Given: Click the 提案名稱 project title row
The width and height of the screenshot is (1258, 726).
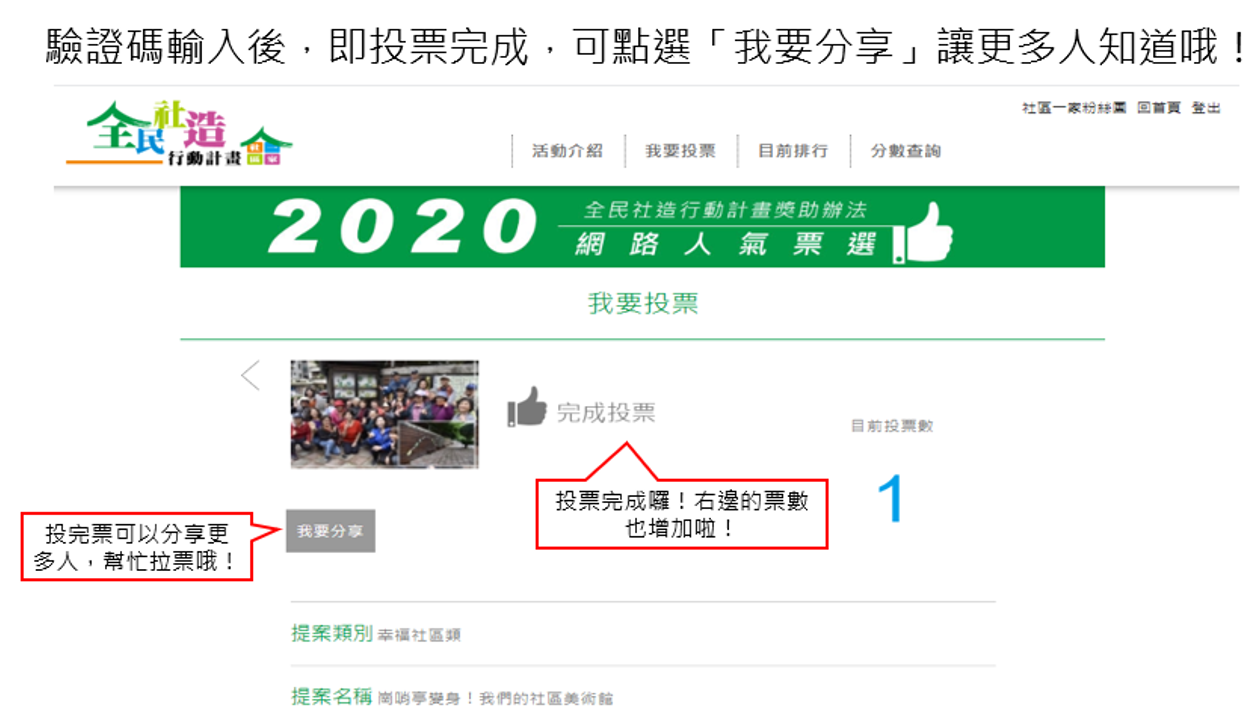Looking at the screenshot, I should tap(643, 696).
